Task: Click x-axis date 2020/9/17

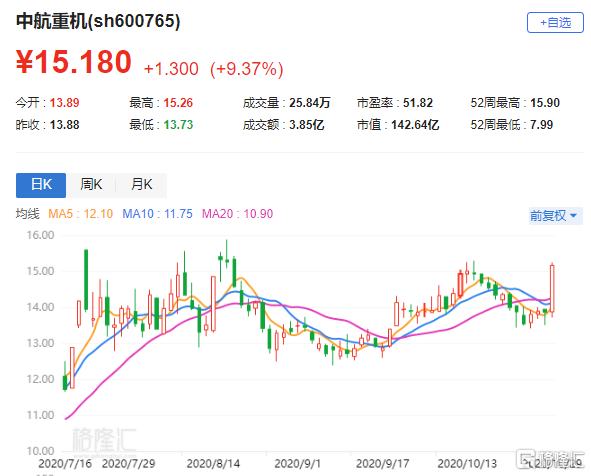Action: click(x=383, y=464)
